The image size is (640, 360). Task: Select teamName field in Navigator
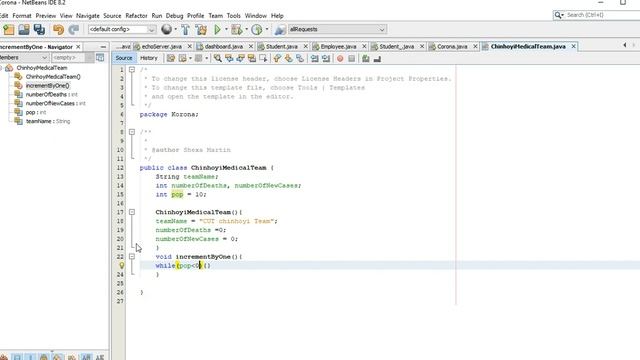(x=48, y=121)
